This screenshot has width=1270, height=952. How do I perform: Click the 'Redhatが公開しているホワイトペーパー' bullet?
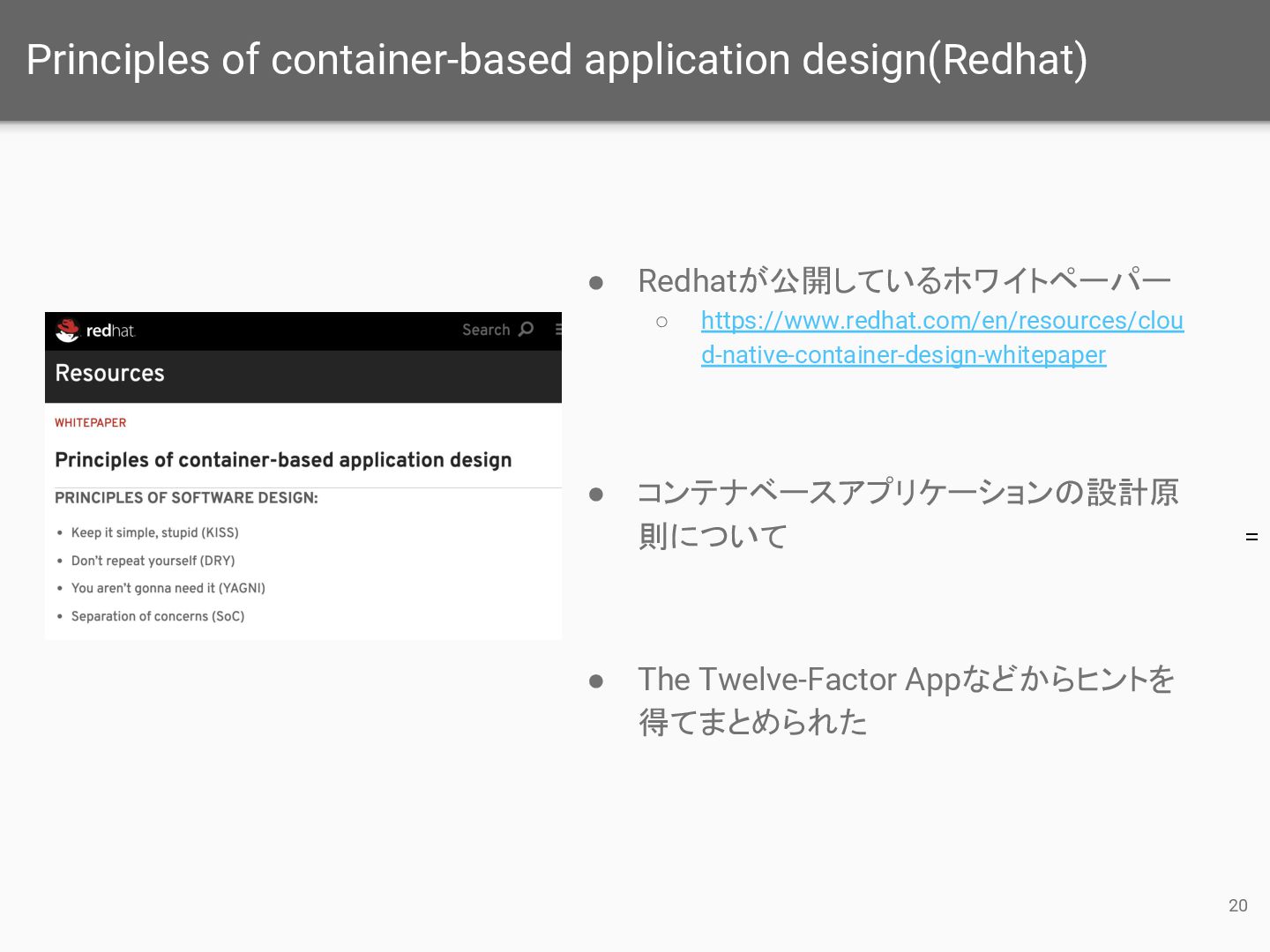pos(904,280)
